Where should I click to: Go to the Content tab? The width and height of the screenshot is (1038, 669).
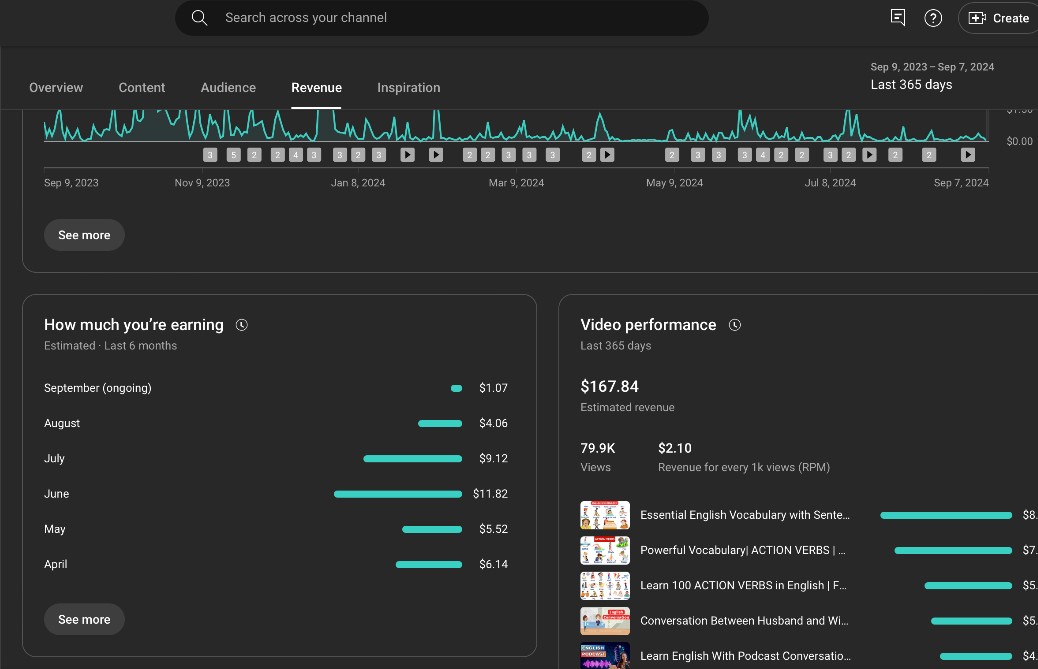coord(142,88)
